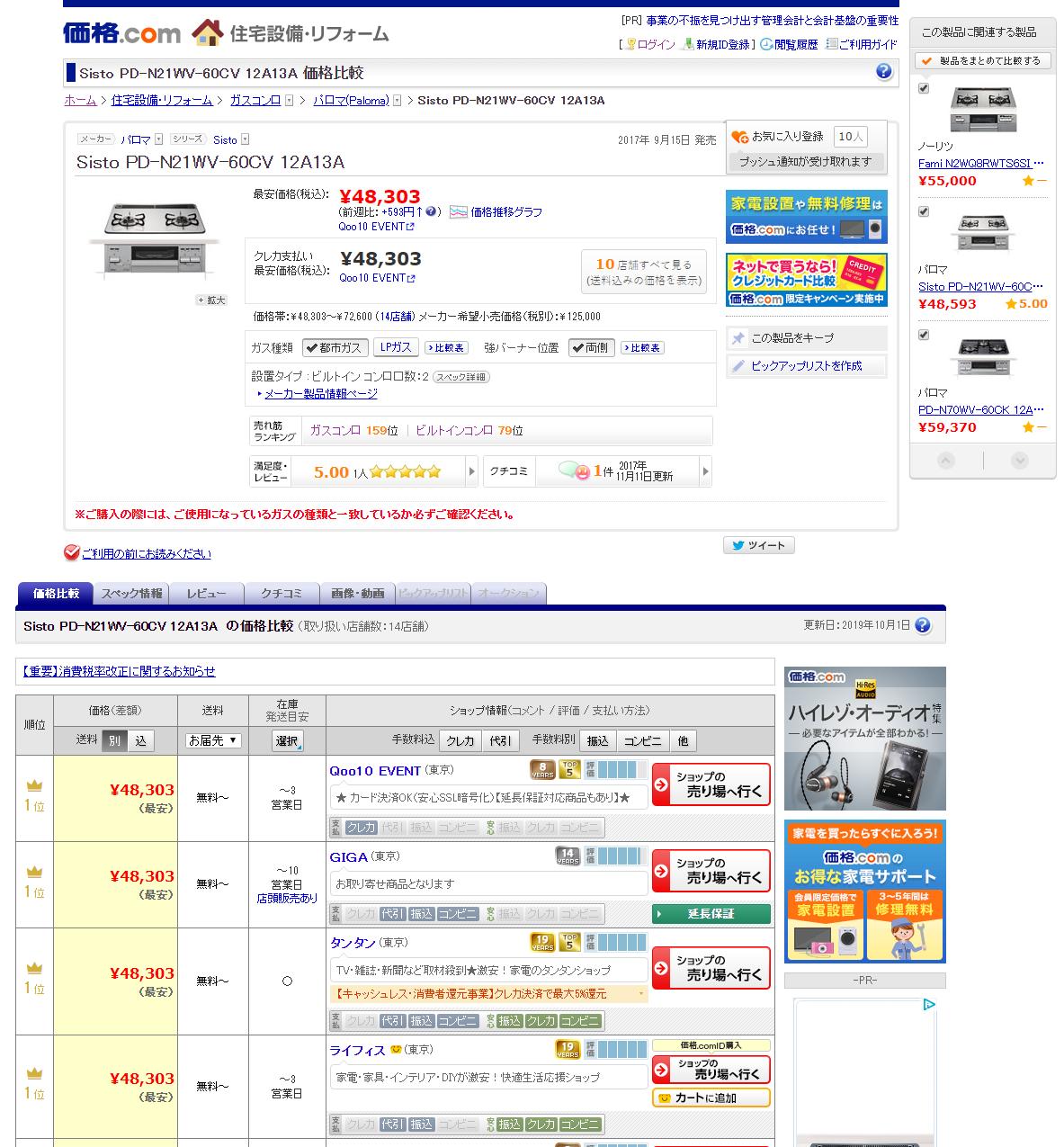Switch to スペック情報 tab
This screenshot has width=1064, height=1147.
click(x=132, y=593)
